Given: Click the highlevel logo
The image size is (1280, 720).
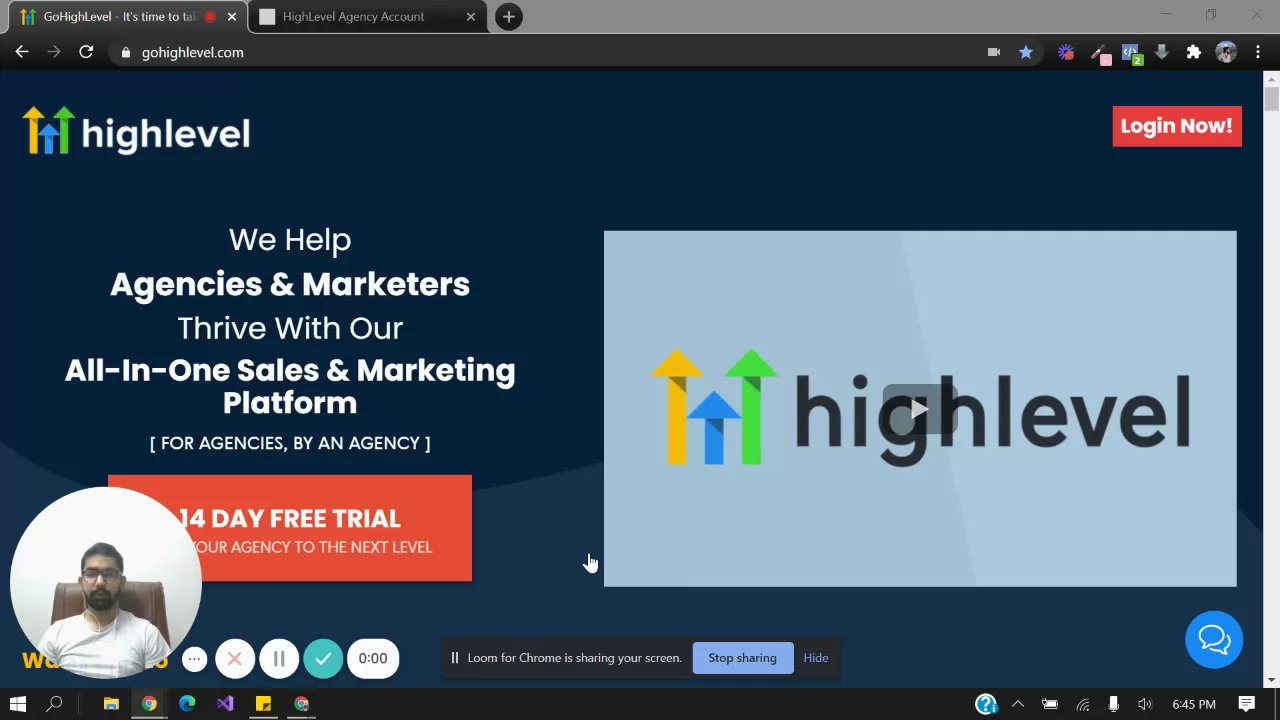Looking at the screenshot, I should coord(136,131).
